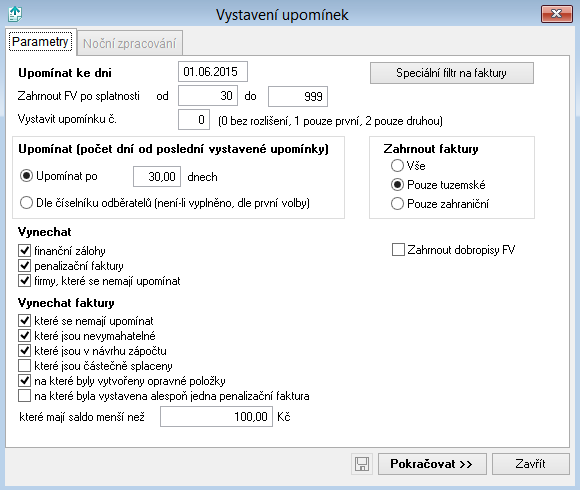Image resolution: width=580 pixels, height=490 pixels.
Task: Click the Pokračovat >> button
Action: [432, 464]
